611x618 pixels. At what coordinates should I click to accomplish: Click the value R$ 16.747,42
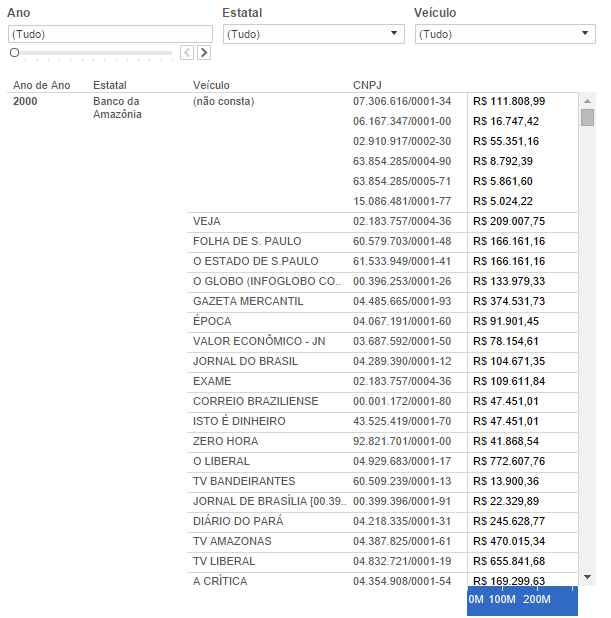point(506,121)
